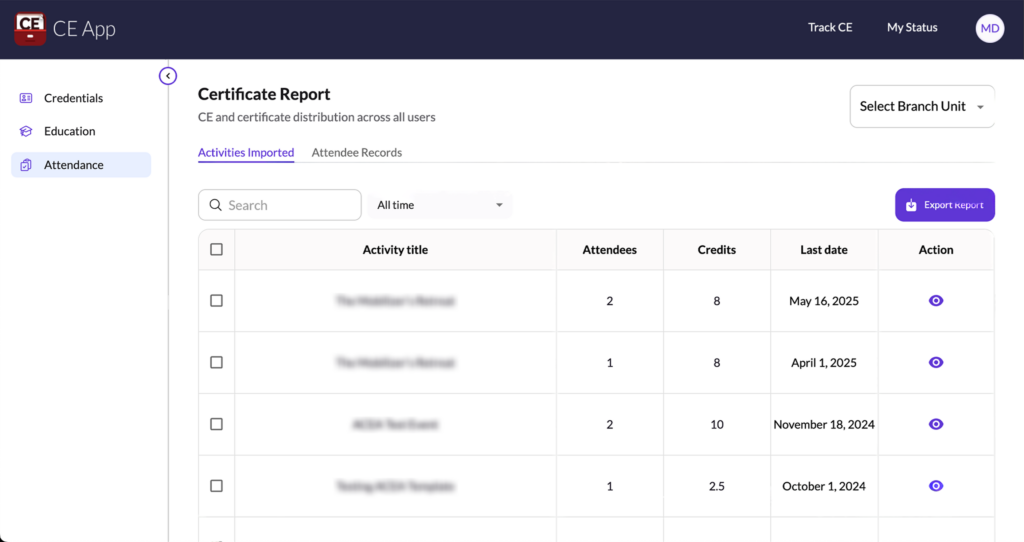Screen dimensions: 1024x542
Task: Check the October 1, 2024 row checkbox
Action: (216, 486)
